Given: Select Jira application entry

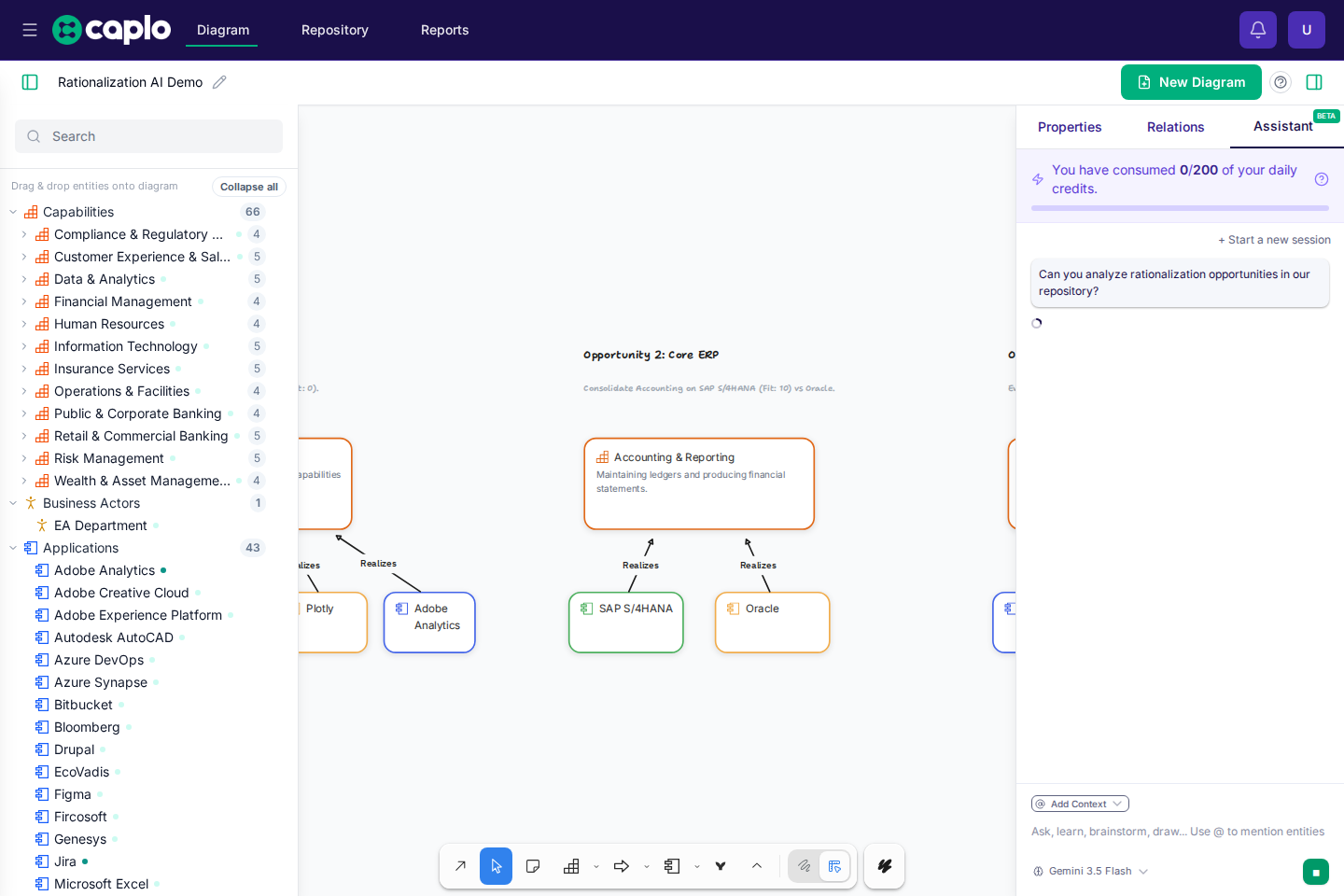Looking at the screenshot, I should [x=65, y=861].
